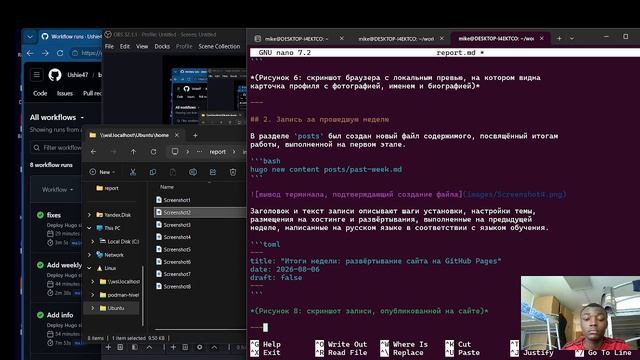Open the terminal tab dropdown arrow
Screen dimensions: 640x360
coord(572,38)
